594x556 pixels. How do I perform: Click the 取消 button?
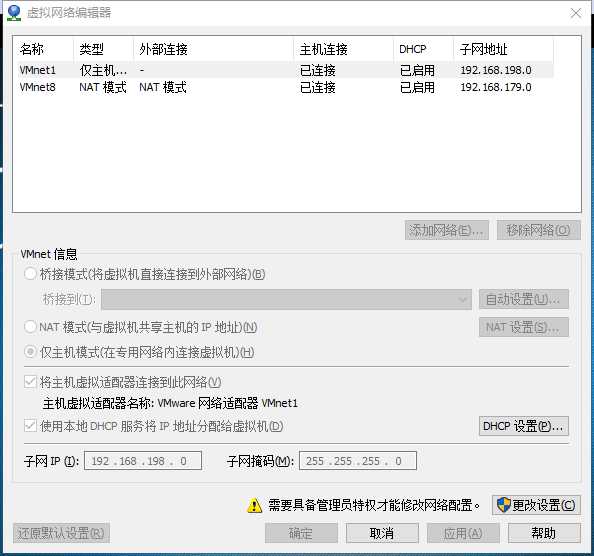pyautogui.click(x=382, y=533)
